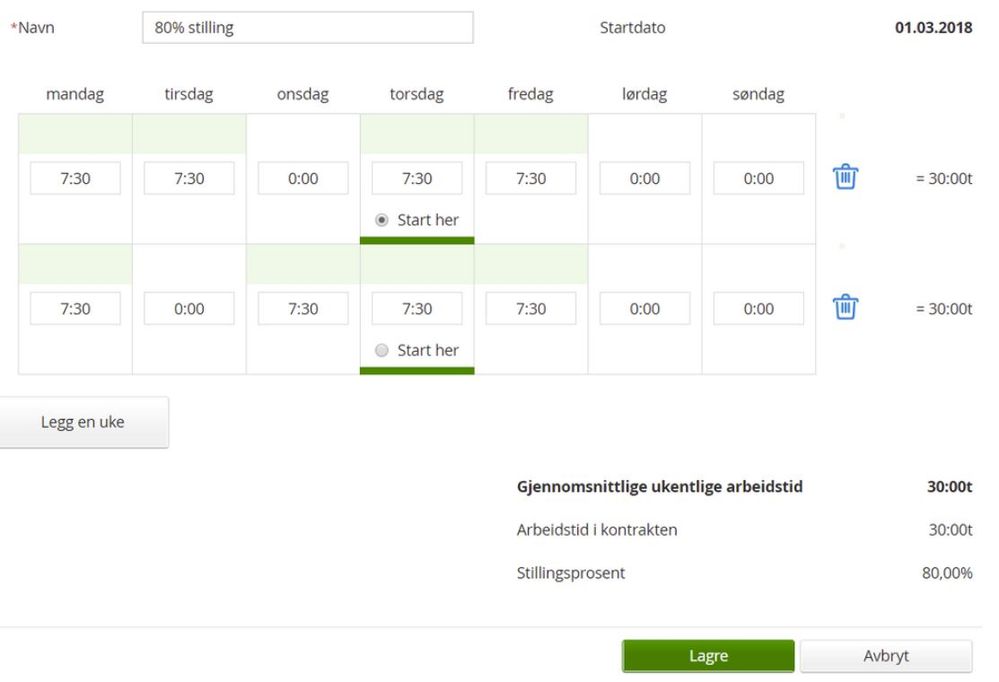Image resolution: width=999 pixels, height=682 pixels.
Task: Delete the first week row via trash icon
Action: [845, 177]
